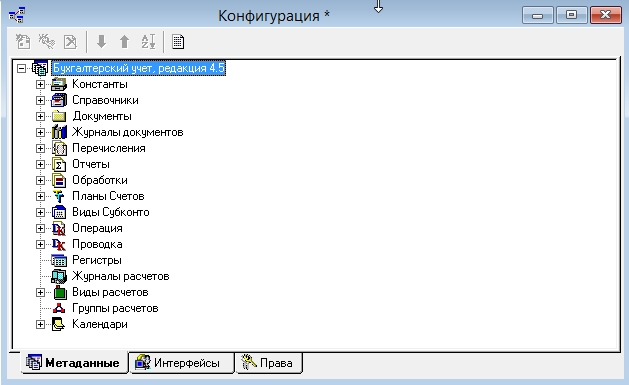This screenshot has width=629, height=385.
Task: Click the new metadata object toolbar icon
Action: pyautogui.click(x=23, y=41)
